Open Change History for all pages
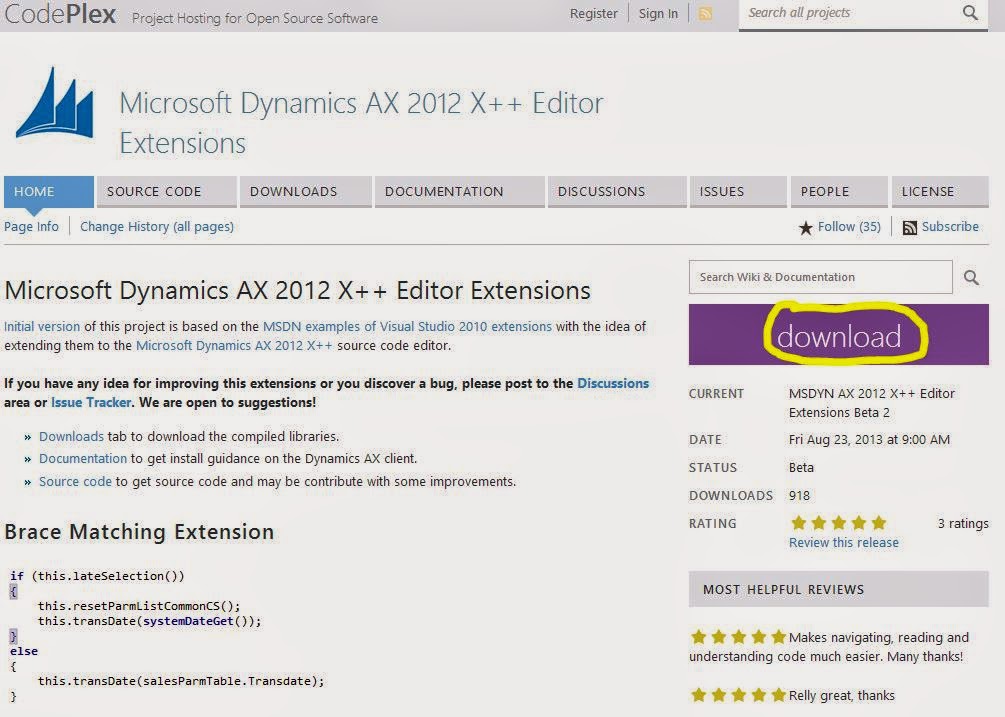 (x=156, y=227)
